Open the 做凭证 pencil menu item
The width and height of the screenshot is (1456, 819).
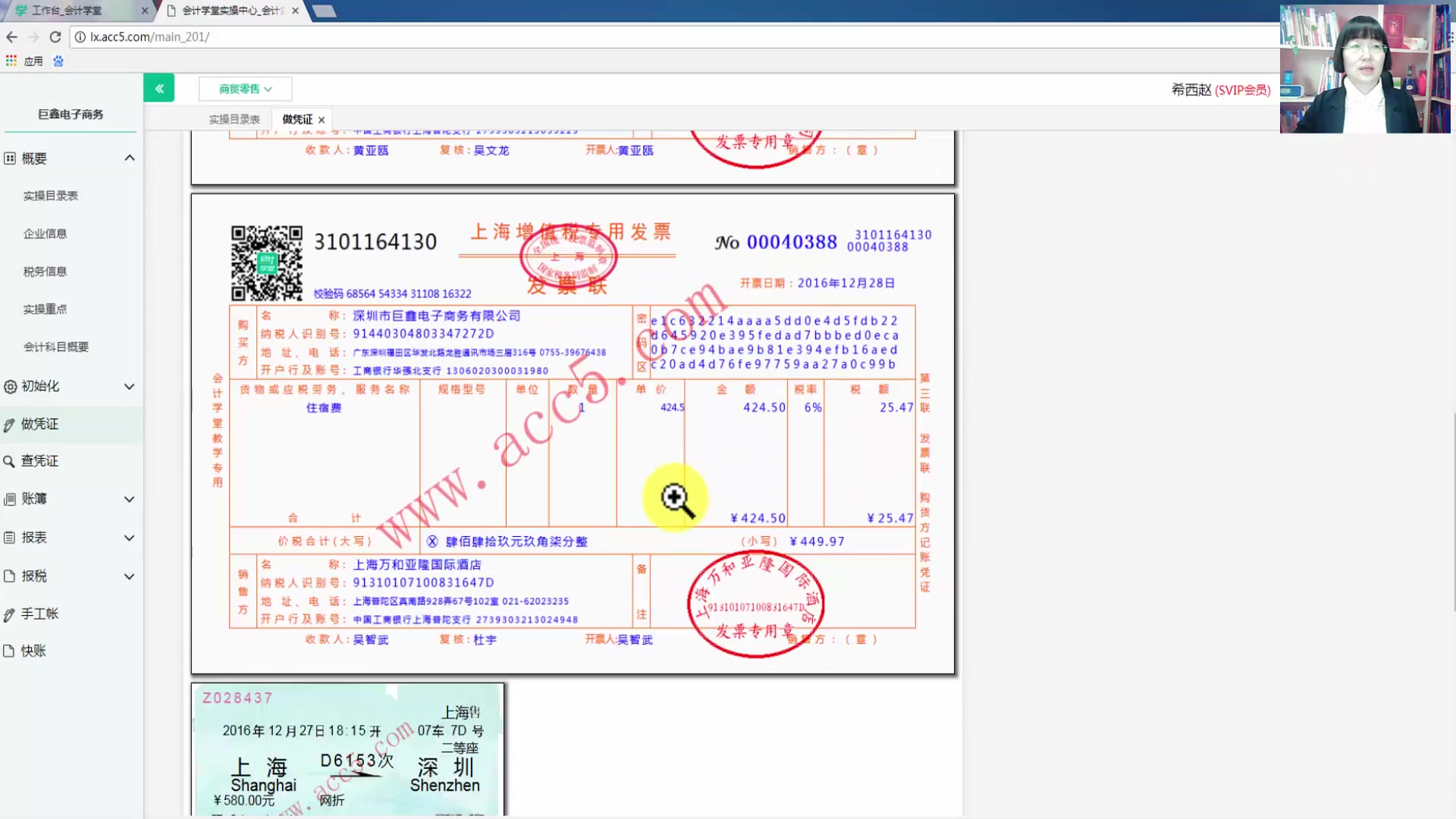(x=39, y=424)
